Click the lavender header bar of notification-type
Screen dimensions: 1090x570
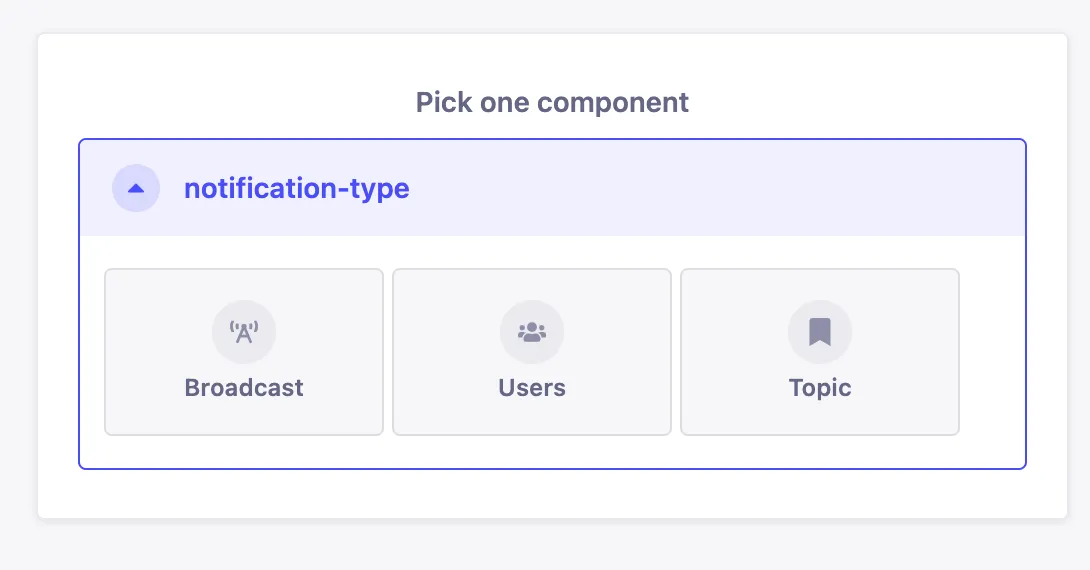click(x=700, y=188)
